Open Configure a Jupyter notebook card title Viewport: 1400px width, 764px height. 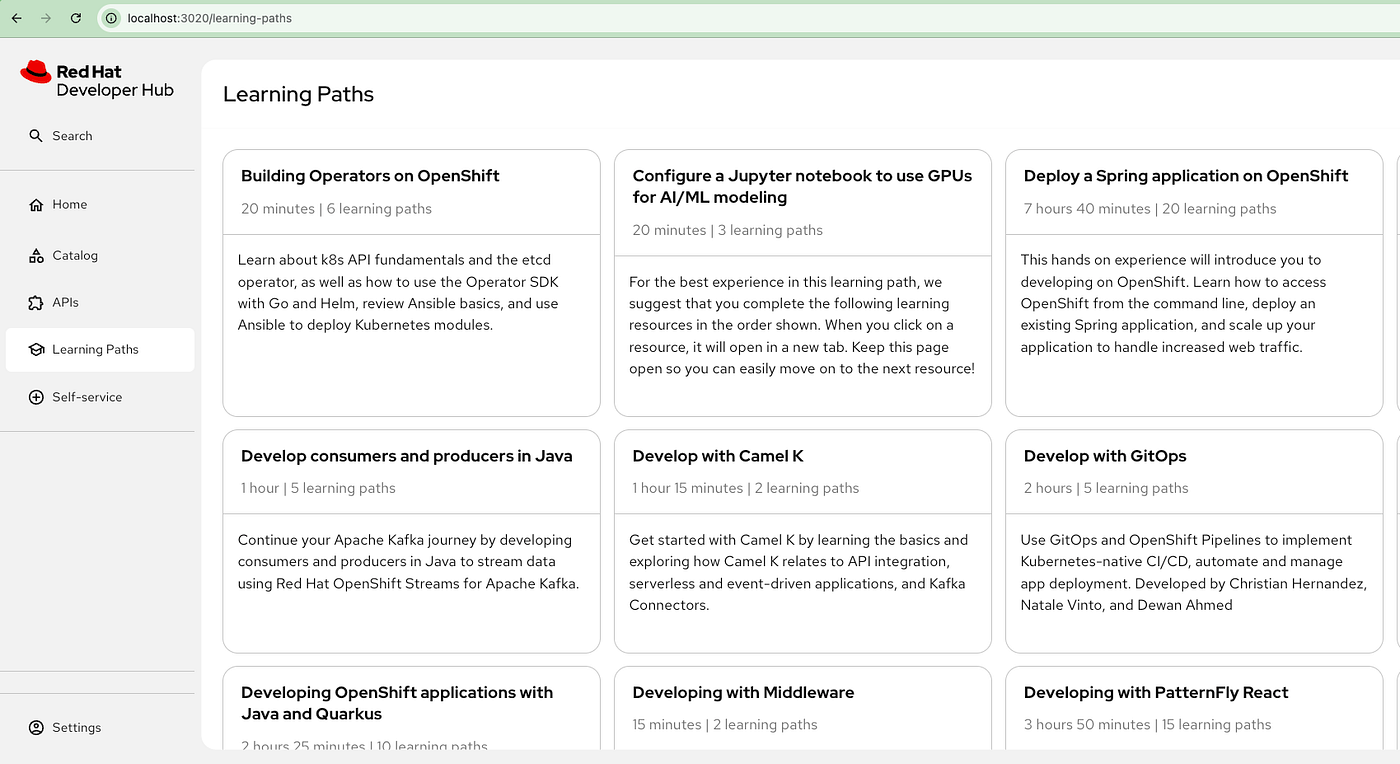[x=802, y=187]
